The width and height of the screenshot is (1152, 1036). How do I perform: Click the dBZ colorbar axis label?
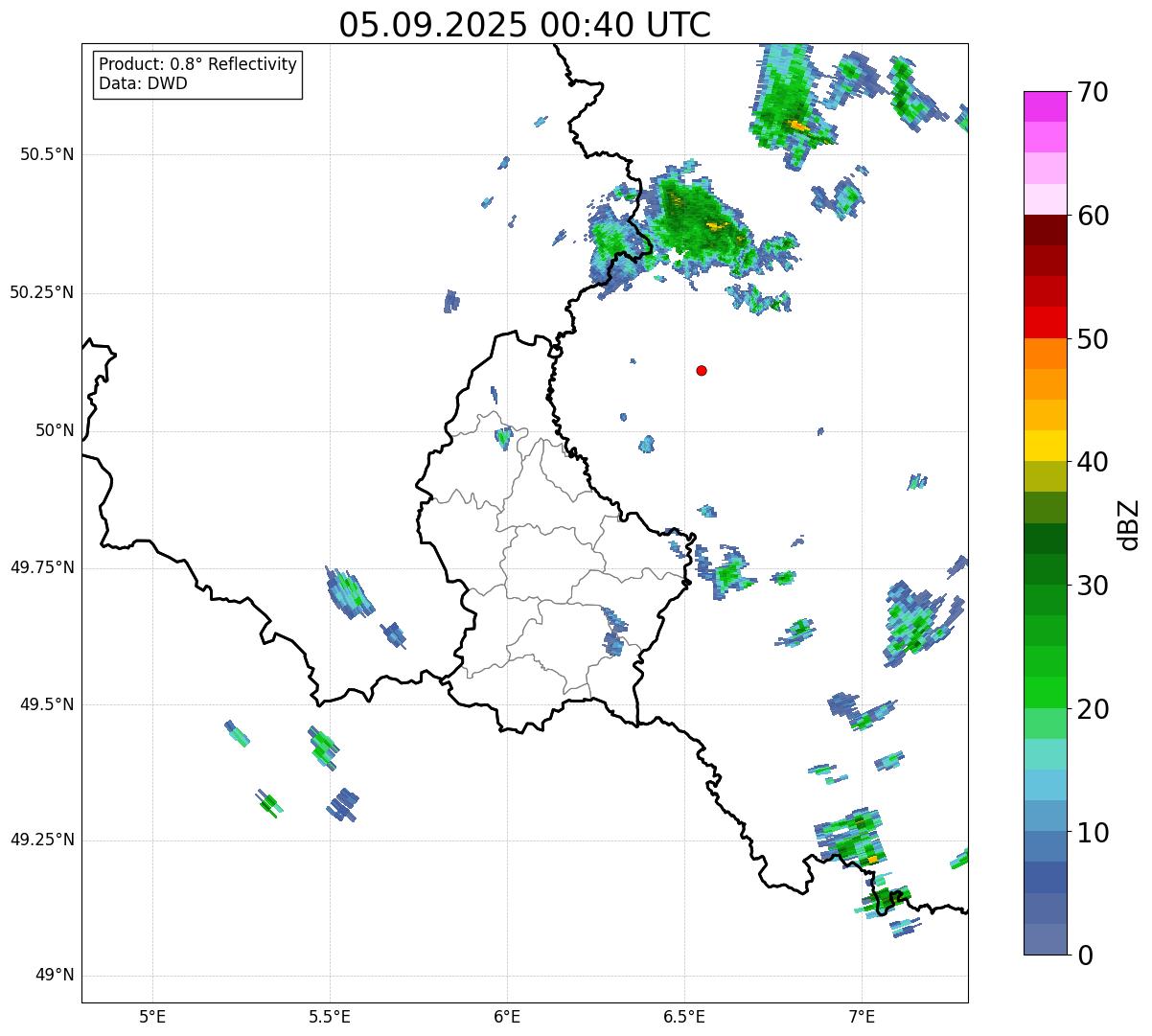coord(1129,523)
